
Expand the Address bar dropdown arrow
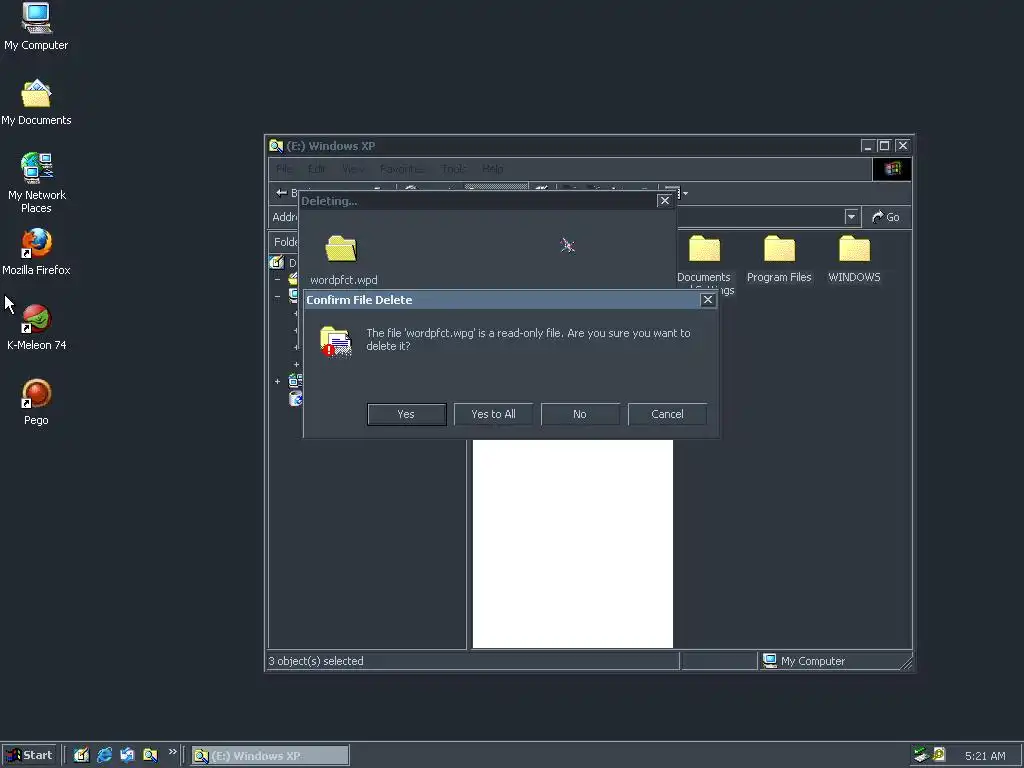[x=851, y=217]
